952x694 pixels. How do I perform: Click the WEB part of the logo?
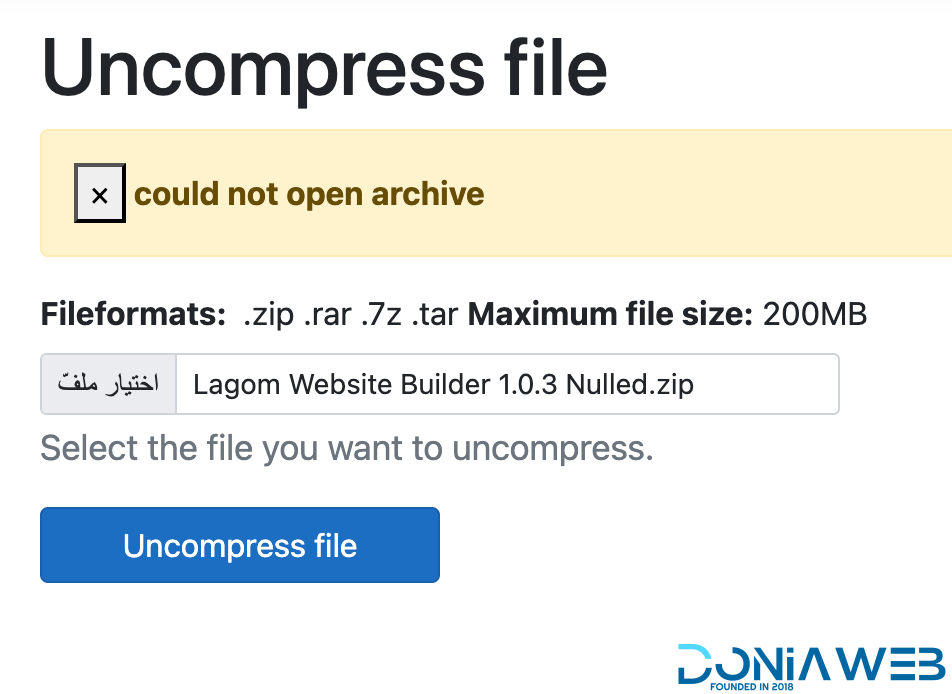(894, 663)
